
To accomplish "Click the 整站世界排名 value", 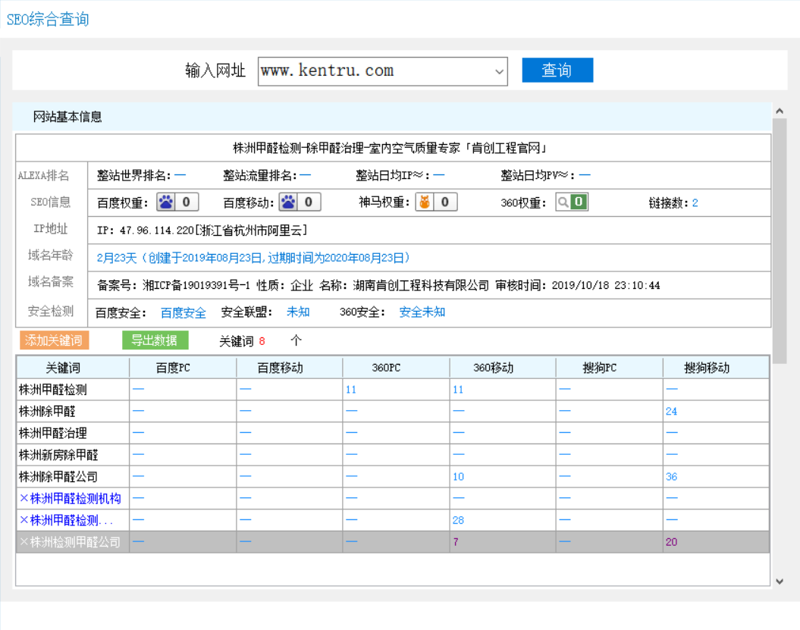I will 180,175.
